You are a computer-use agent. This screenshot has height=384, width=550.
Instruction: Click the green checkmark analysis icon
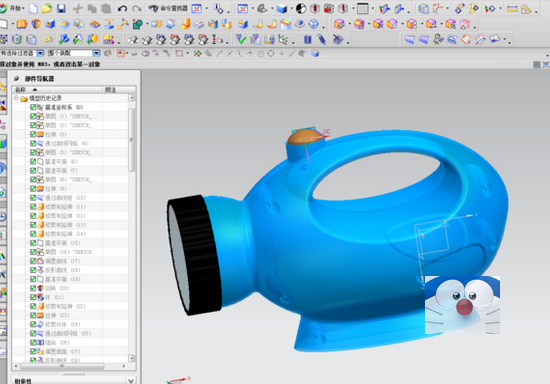click(x=241, y=39)
